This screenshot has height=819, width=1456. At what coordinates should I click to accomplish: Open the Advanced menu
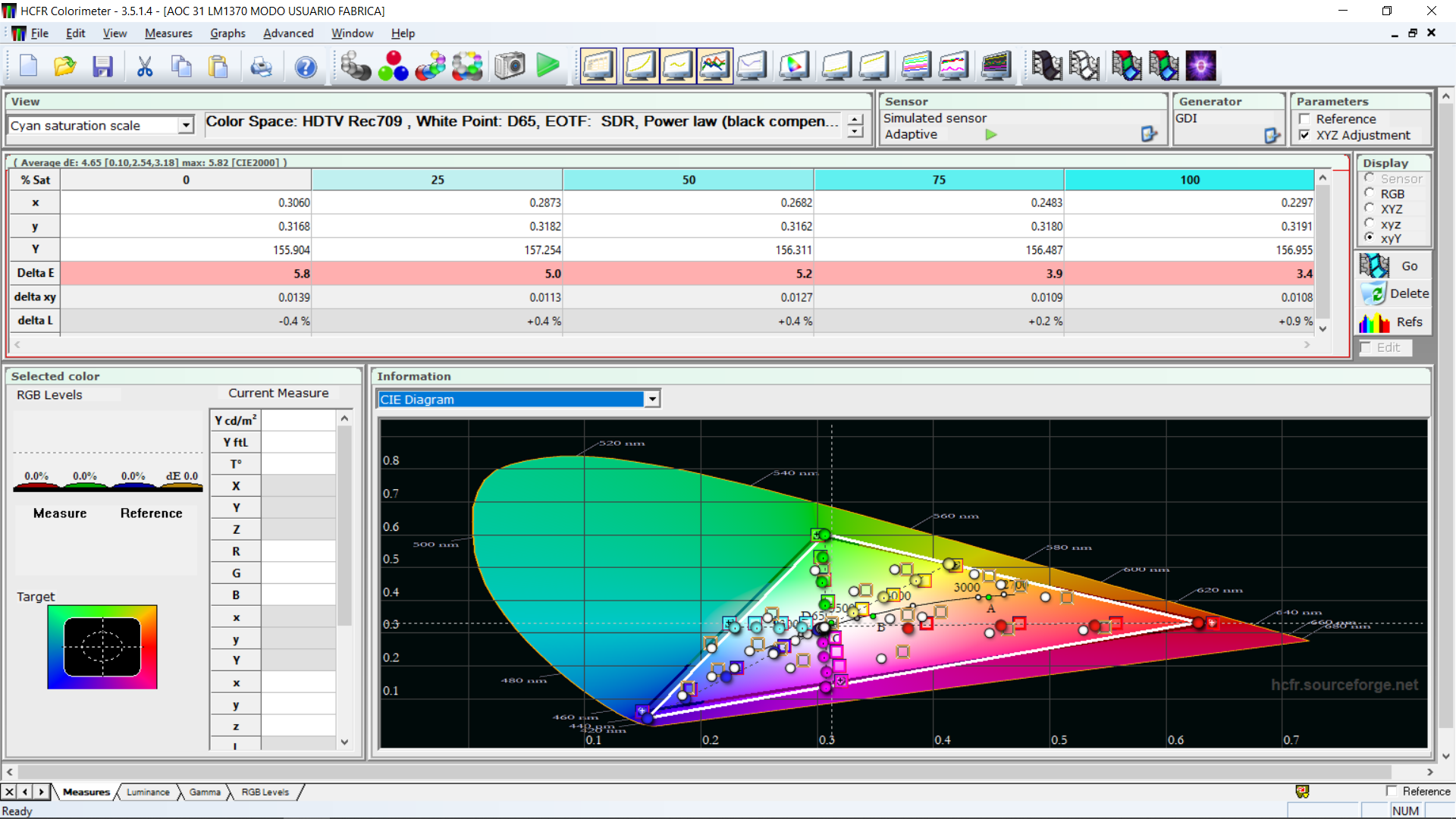point(288,33)
